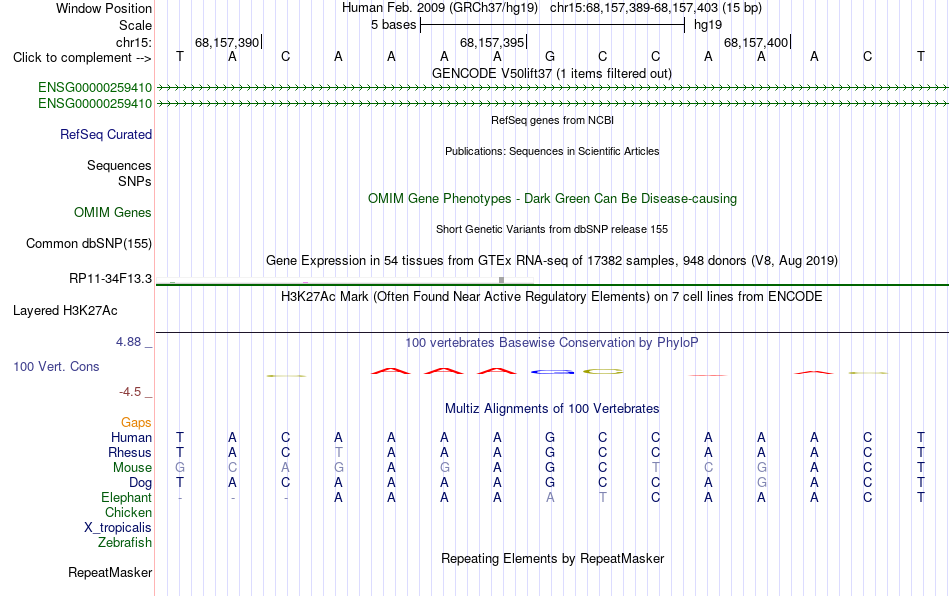The width and height of the screenshot is (950, 596).
Task: Select the X_tropicalis alignment row label
Action: click(x=118, y=528)
